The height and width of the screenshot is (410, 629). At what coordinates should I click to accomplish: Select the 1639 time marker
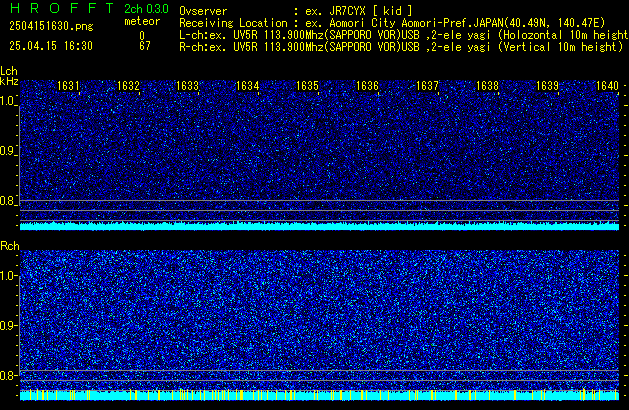point(547,86)
